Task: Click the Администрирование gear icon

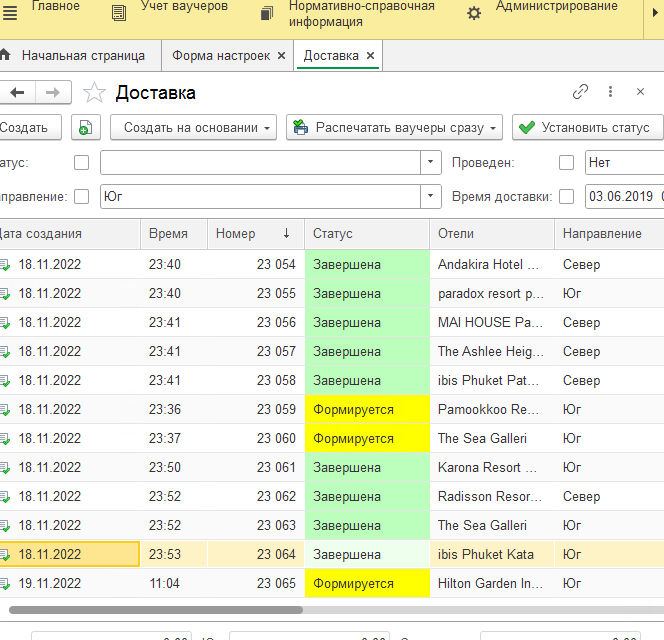Action: point(474,13)
